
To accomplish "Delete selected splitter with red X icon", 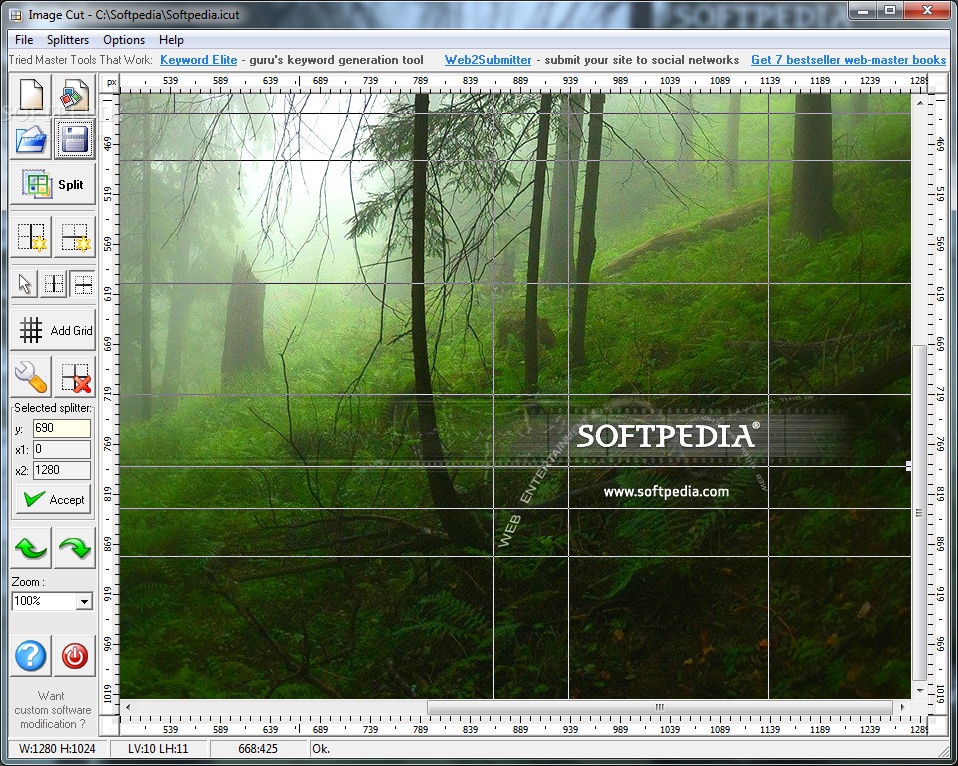I will 75,377.
